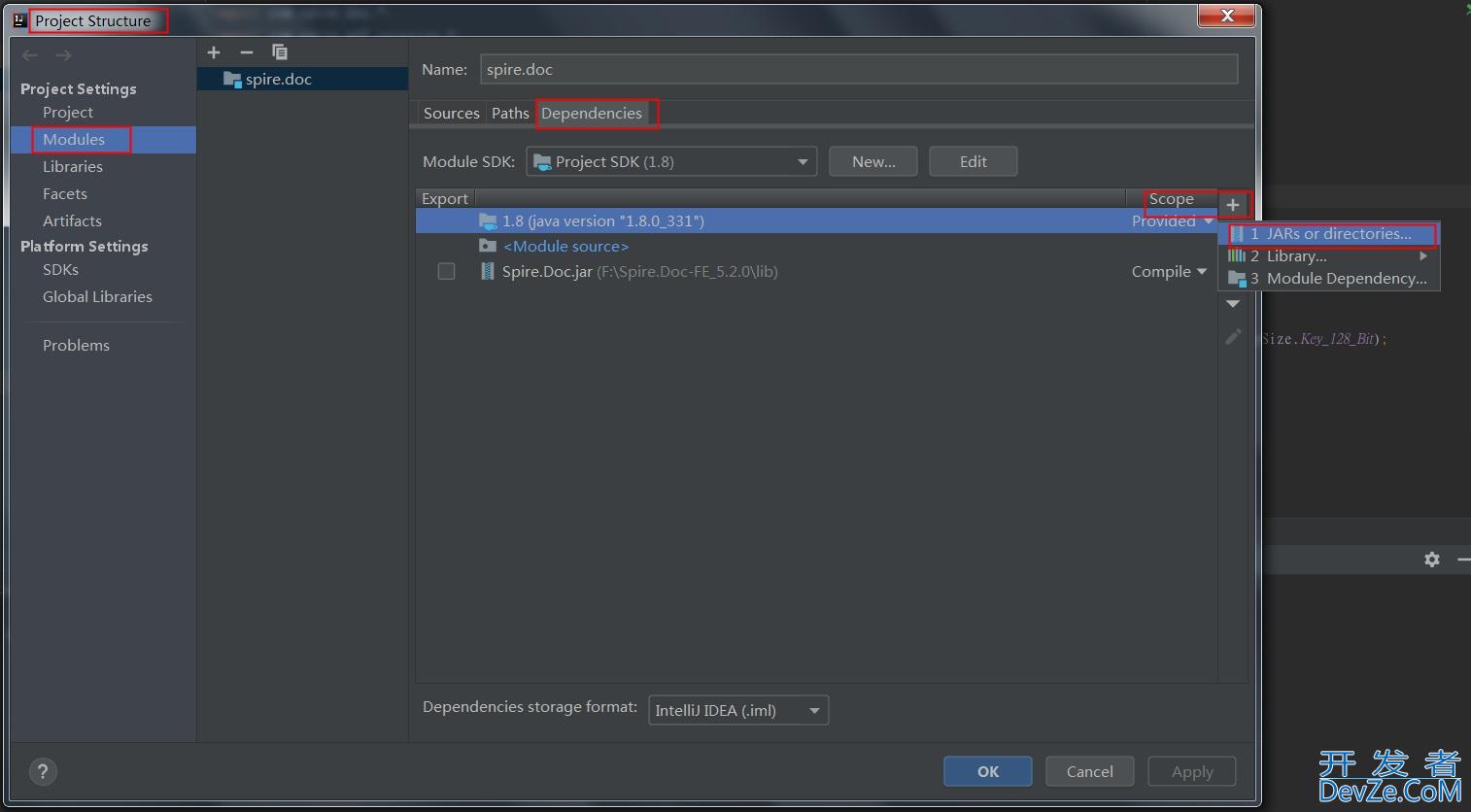This screenshot has height=812, width=1471.
Task: Click the module Name input field
Action: tap(858, 70)
